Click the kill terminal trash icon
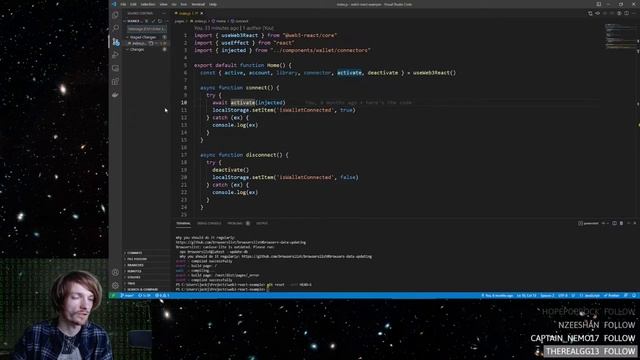 pos(621,223)
